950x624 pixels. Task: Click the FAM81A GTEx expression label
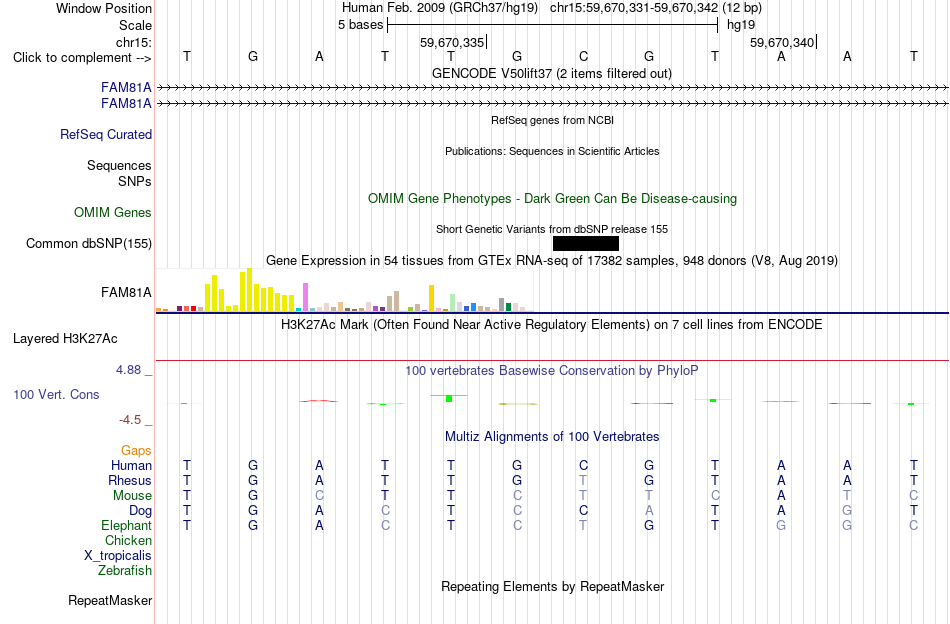126,293
